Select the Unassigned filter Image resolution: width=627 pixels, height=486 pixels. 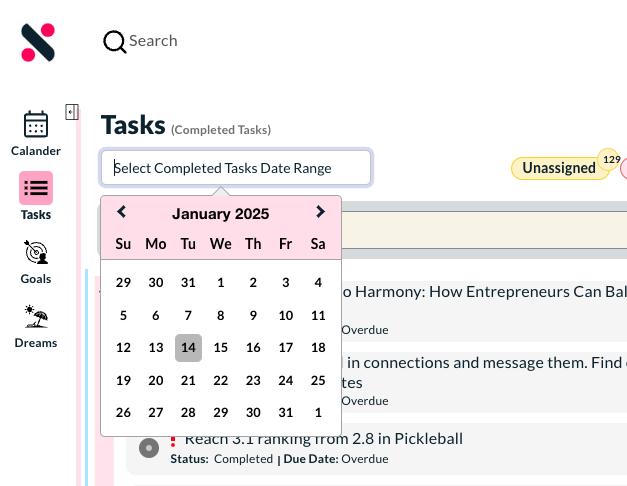pyautogui.click(x=559, y=168)
